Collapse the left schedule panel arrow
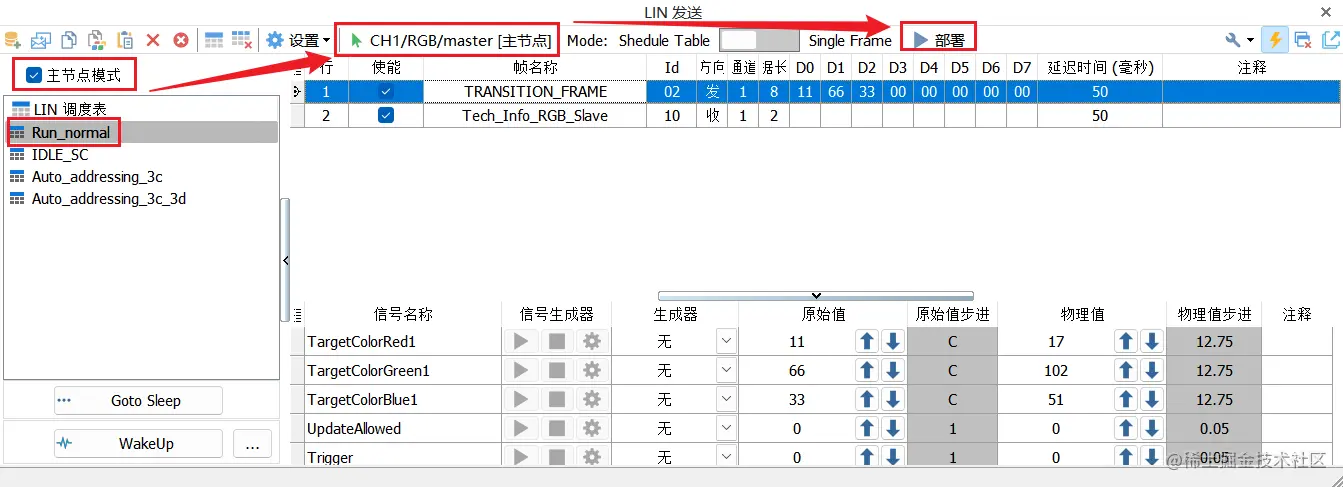The height and width of the screenshot is (487, 1343). (x=286, y=260)
